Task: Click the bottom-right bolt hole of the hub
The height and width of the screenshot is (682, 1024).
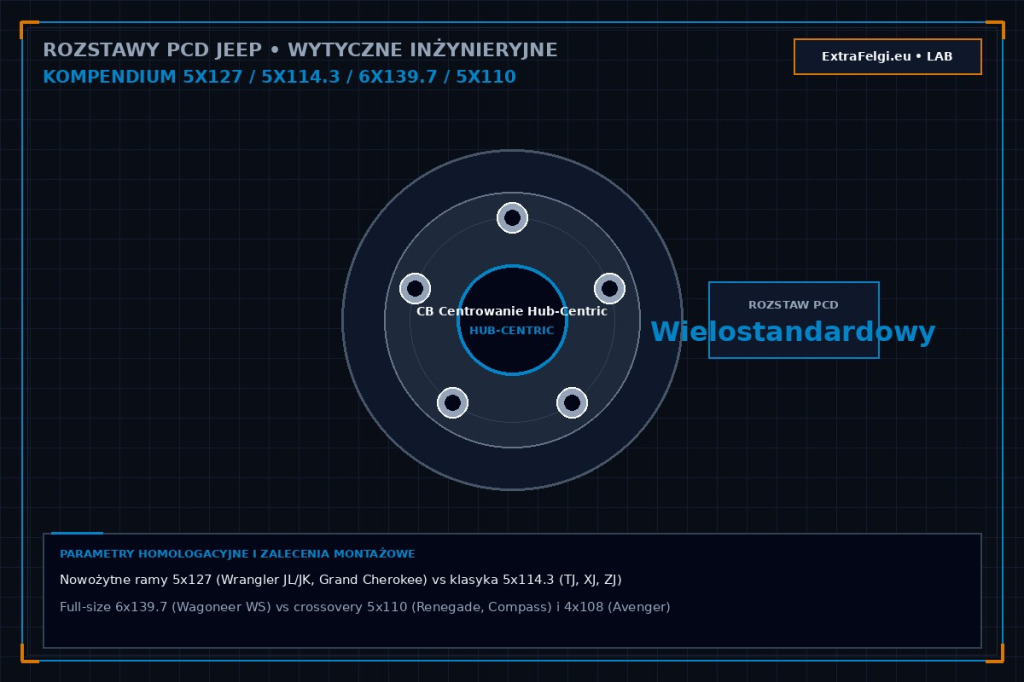Action: click(571, 402)
